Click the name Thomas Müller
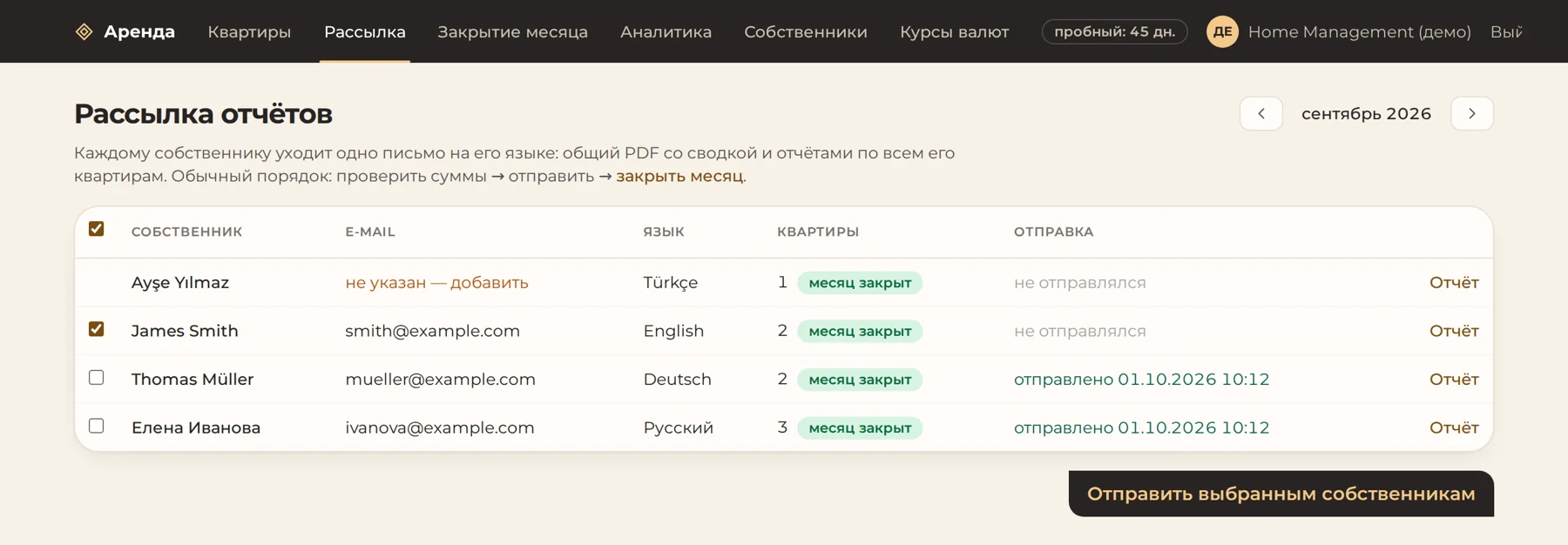The width and height of the screenshot is (1568, 545). point(193,380)
